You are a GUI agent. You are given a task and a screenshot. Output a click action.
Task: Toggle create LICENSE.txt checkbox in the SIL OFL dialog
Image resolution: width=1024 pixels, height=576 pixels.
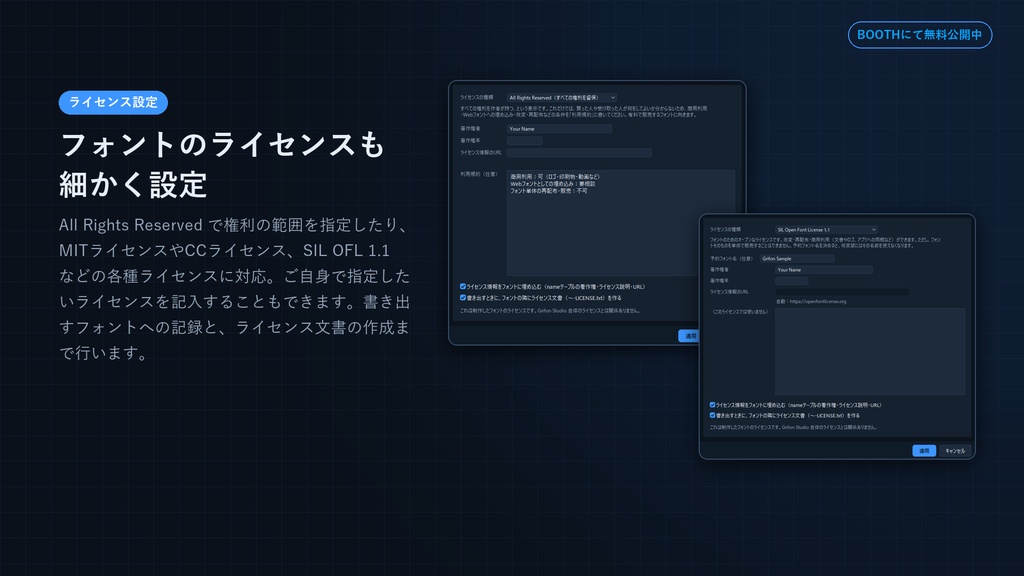712,415
